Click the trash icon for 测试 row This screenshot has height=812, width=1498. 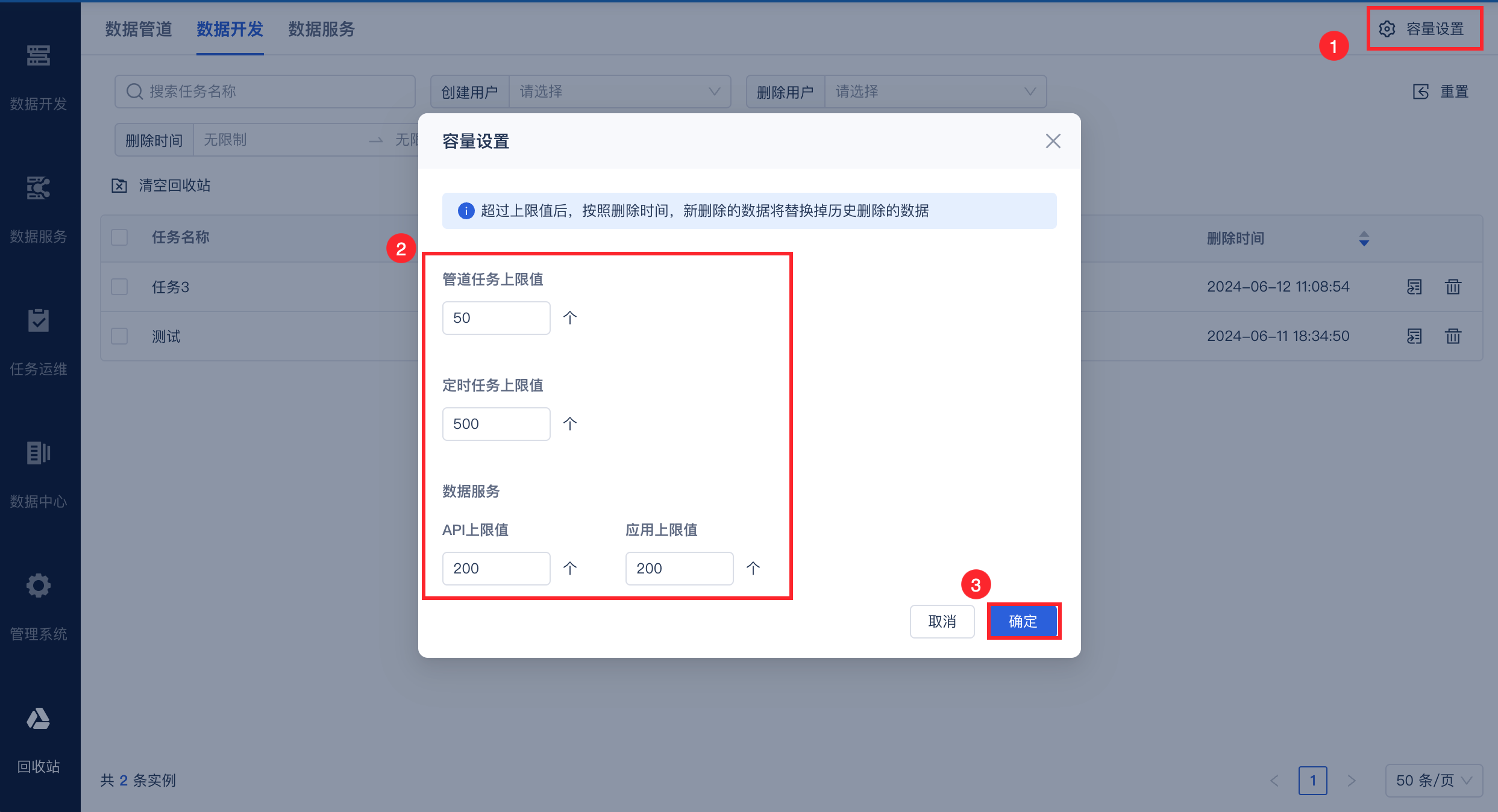[1453, 336]
